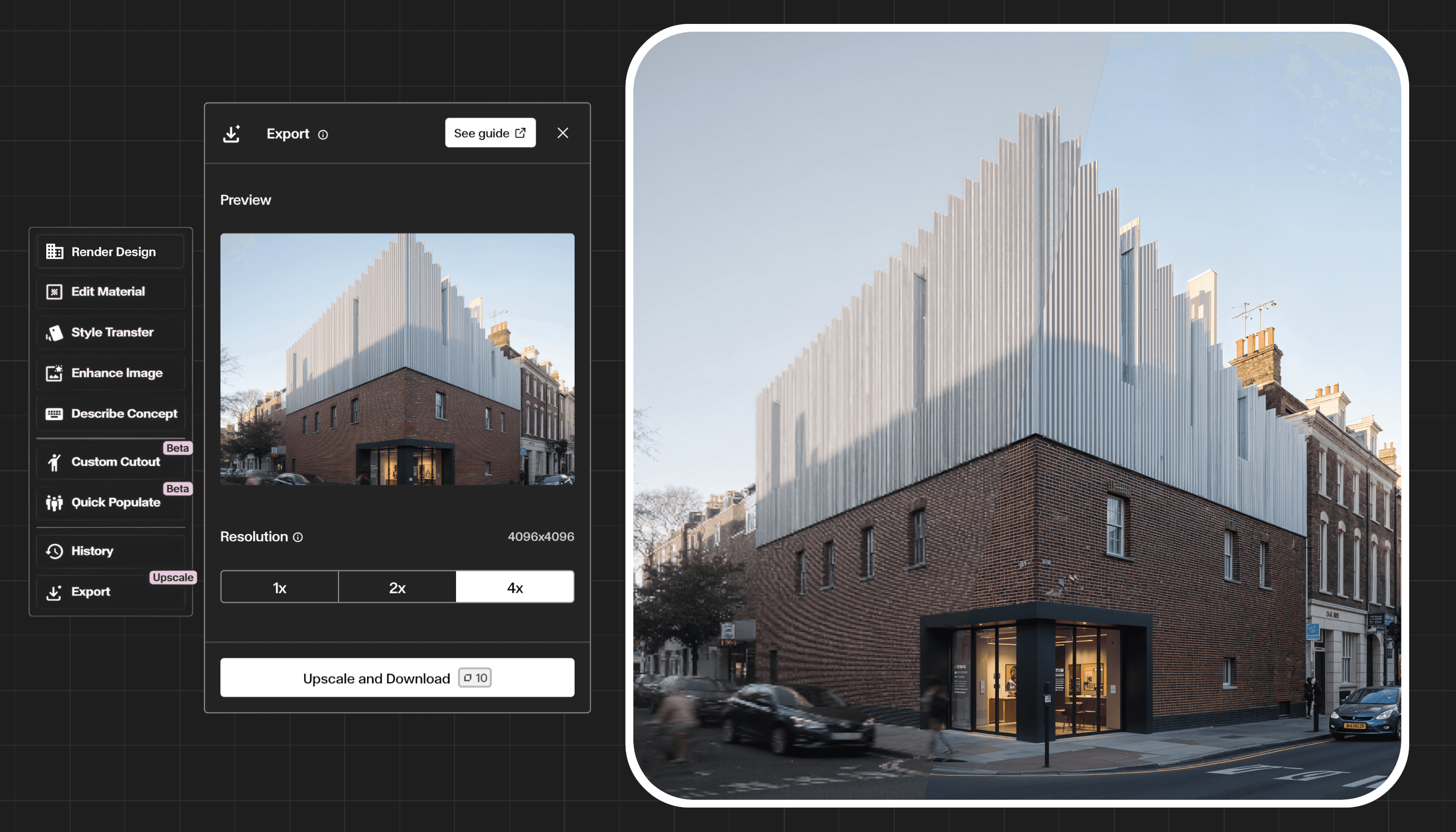This screenshot has height=832, width=1456.
Task: Select 2x resolution option
Action: pos(397,588)
